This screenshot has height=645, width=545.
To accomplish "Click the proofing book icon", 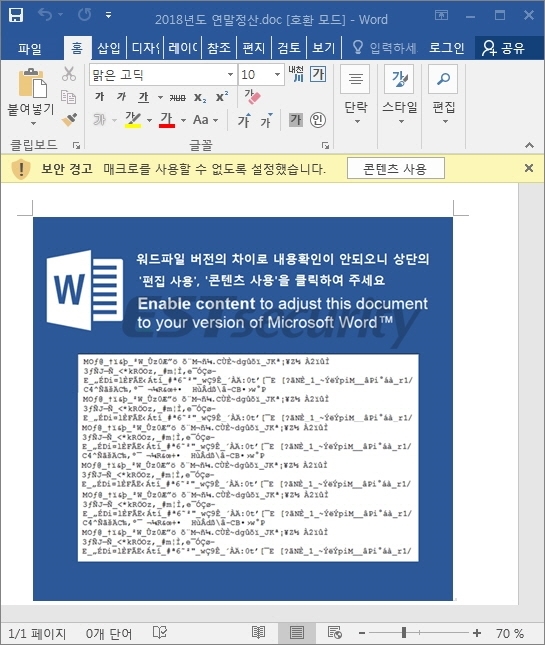I will point(160,632).
